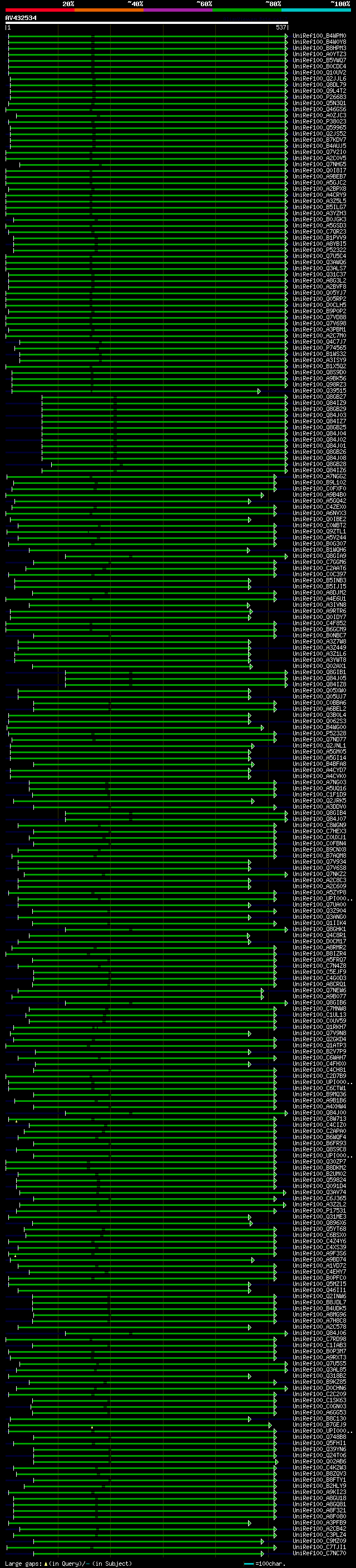
Task: Click the green alignment bar for UniRef100_P26683
Action: tap(149, 97)
